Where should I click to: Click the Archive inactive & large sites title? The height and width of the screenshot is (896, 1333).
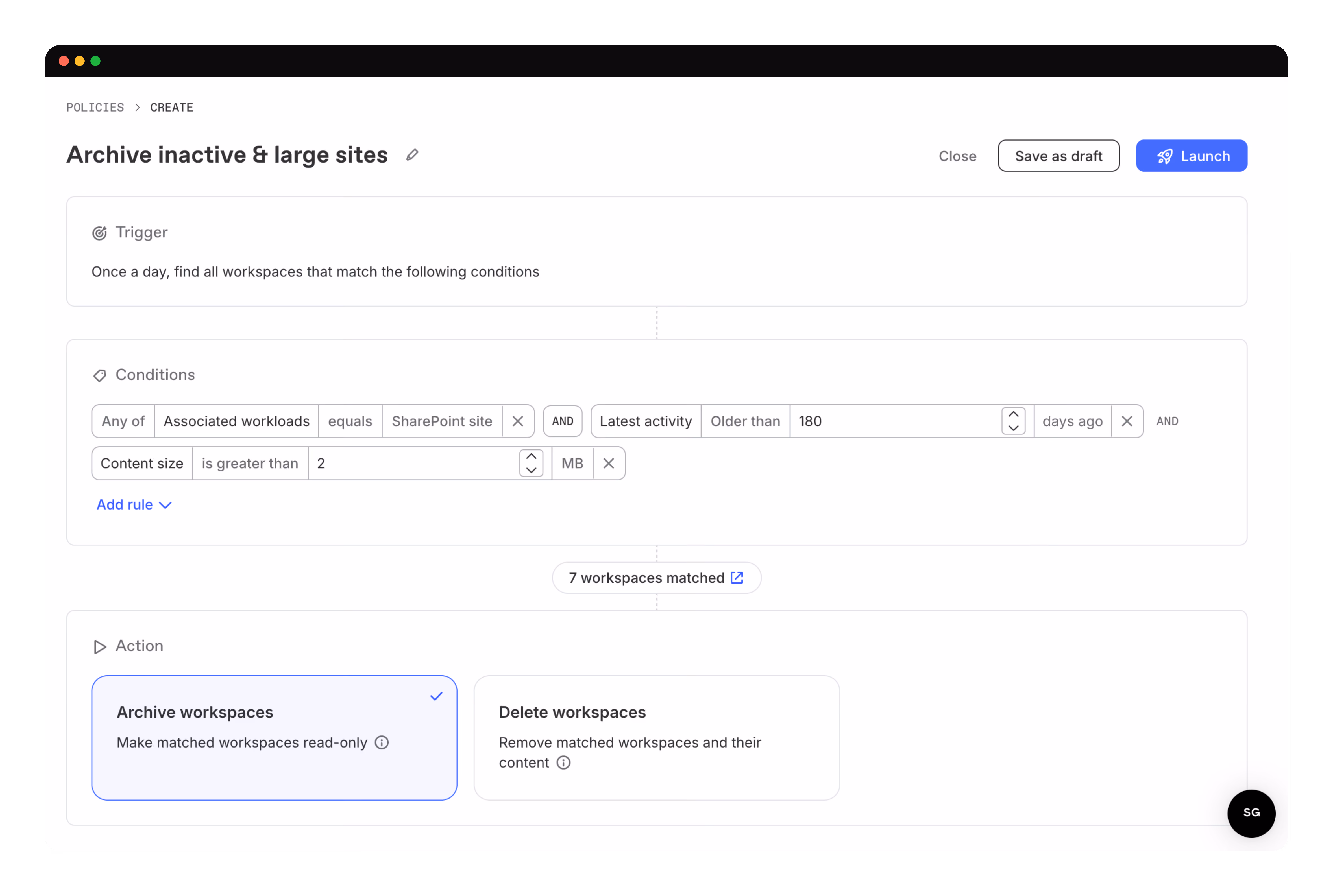(x=228, y=155)
